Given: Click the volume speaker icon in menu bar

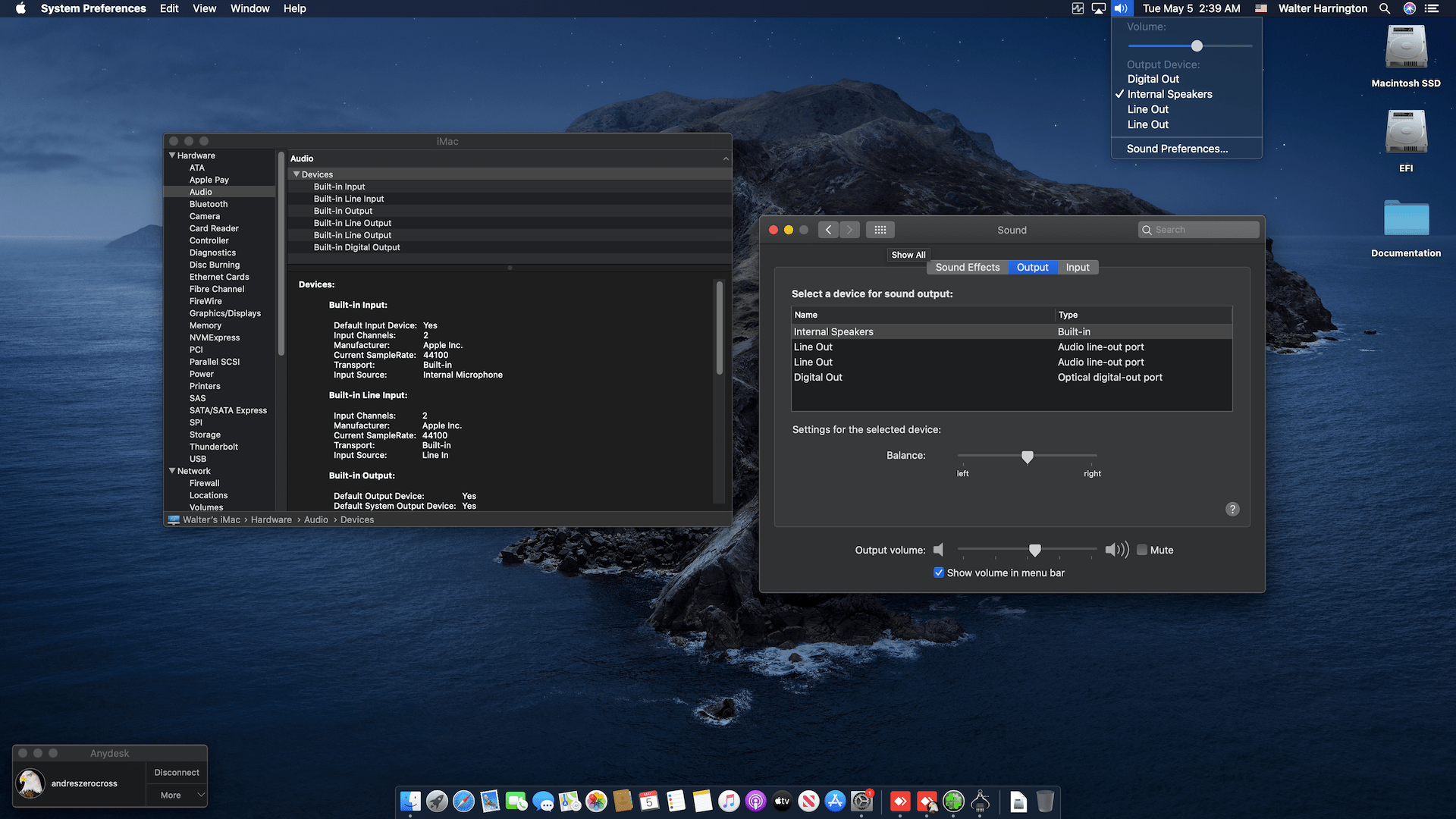Looking at the screenshot, I should tap(1121, 8).
